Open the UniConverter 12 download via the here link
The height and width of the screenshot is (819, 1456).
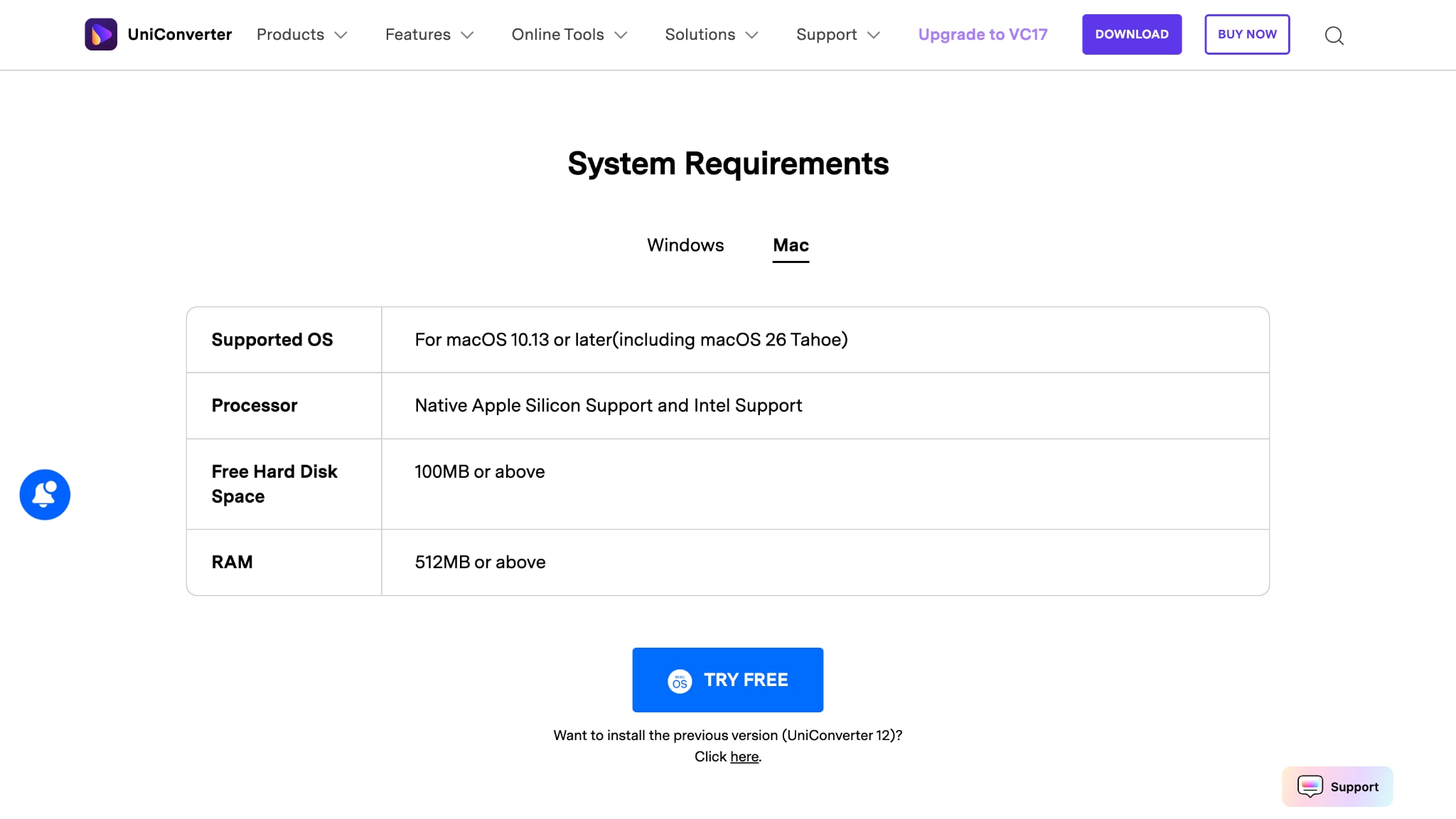(744, 756)
